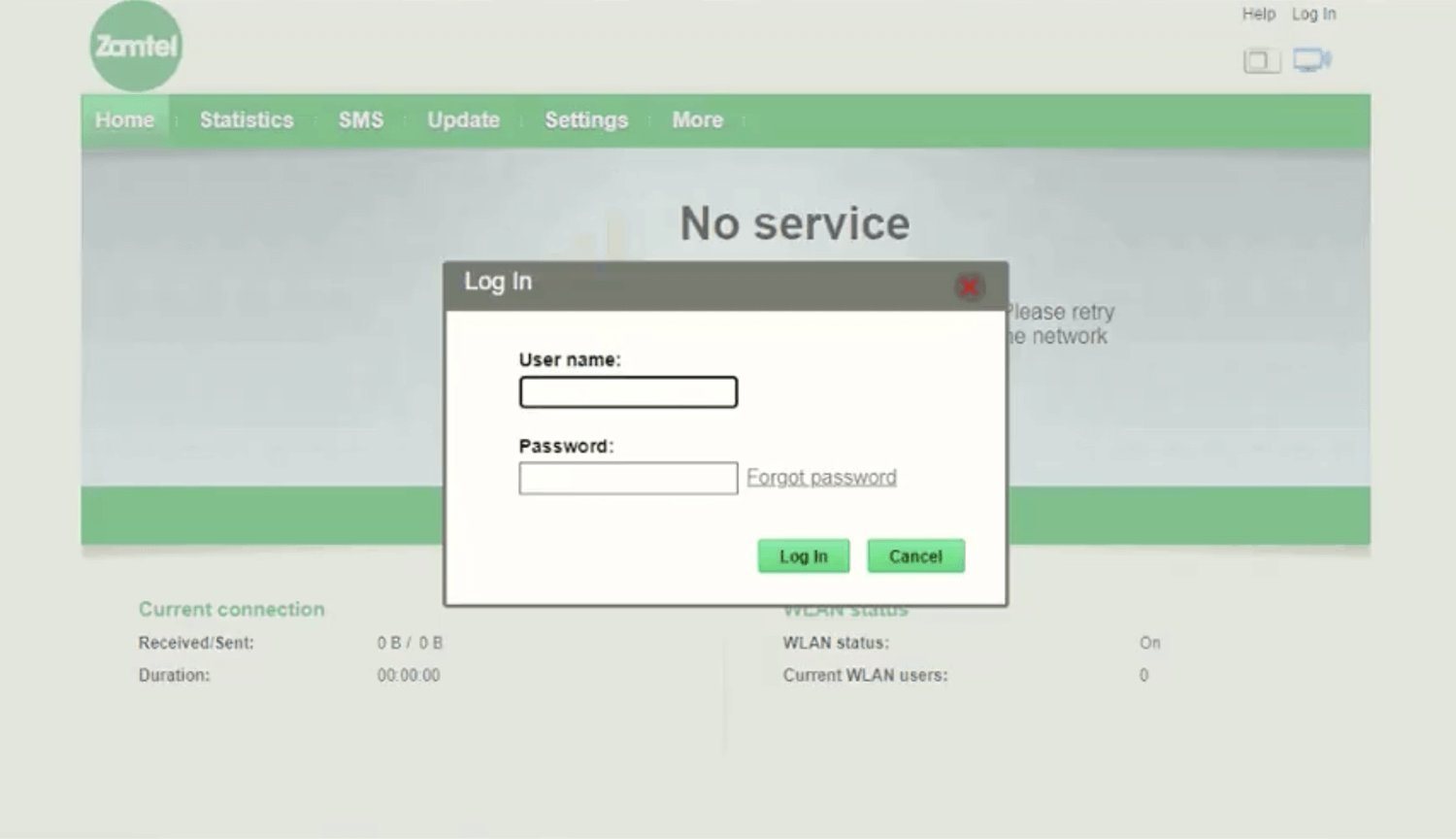Expand the More menu
This screenshot has width=1456, height=839.
pyautogui.click(x=697, y=120)
